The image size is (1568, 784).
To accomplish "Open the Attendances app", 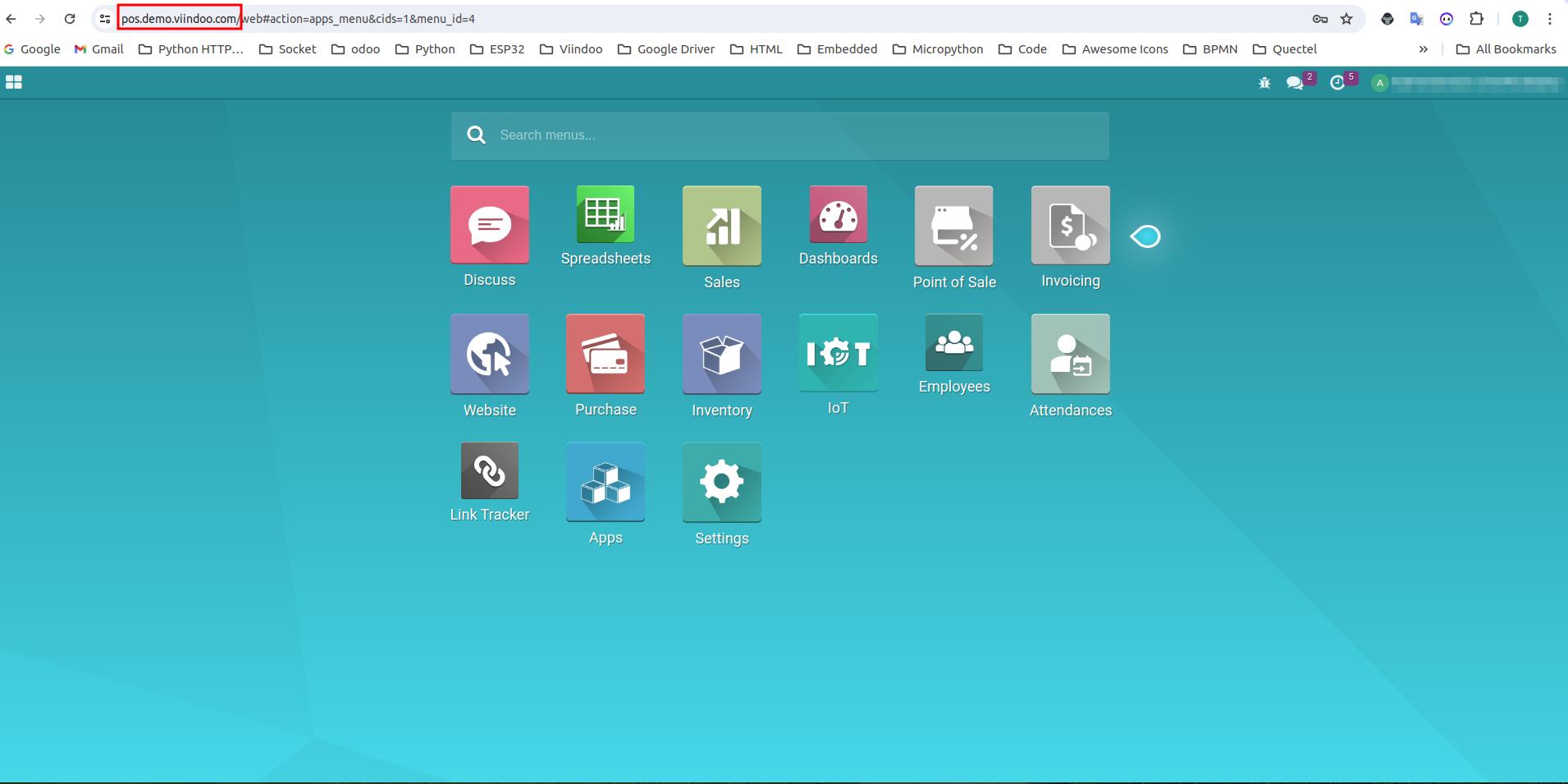I will click(1070, 355).
